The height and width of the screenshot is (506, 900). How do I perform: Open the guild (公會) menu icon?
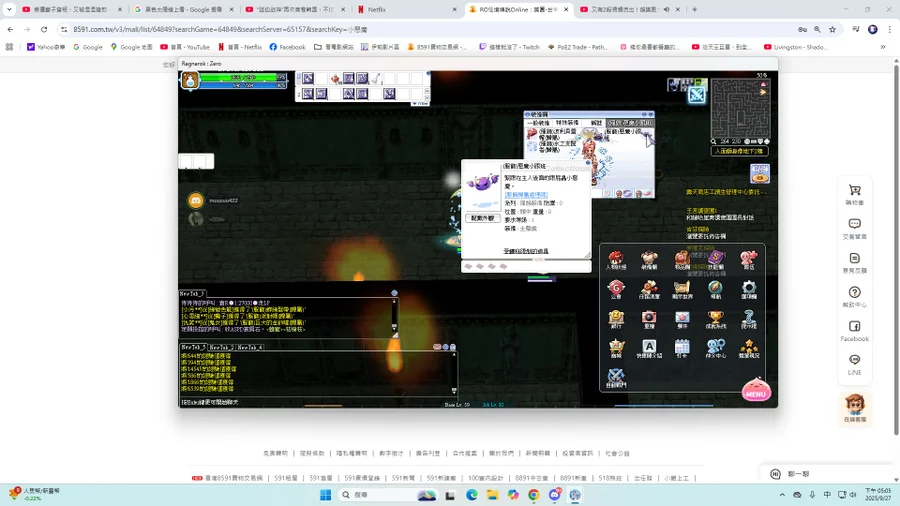[616, 289]
